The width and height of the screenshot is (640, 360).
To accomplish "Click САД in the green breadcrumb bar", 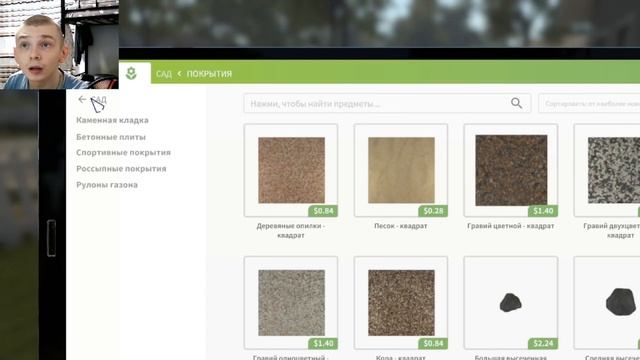I will coord(164,74).
